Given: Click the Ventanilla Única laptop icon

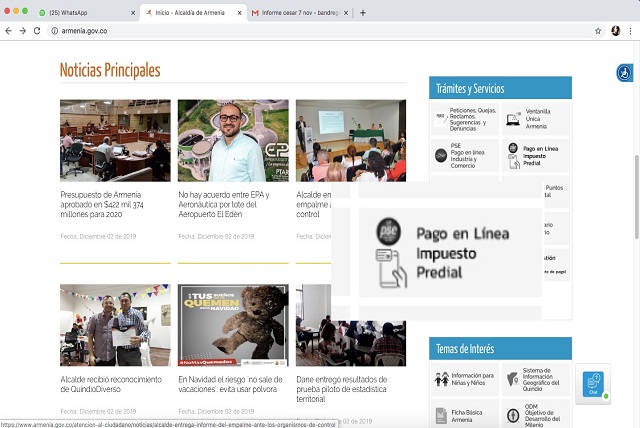Looking at the screenshot, I should click(x=513, y=119).
